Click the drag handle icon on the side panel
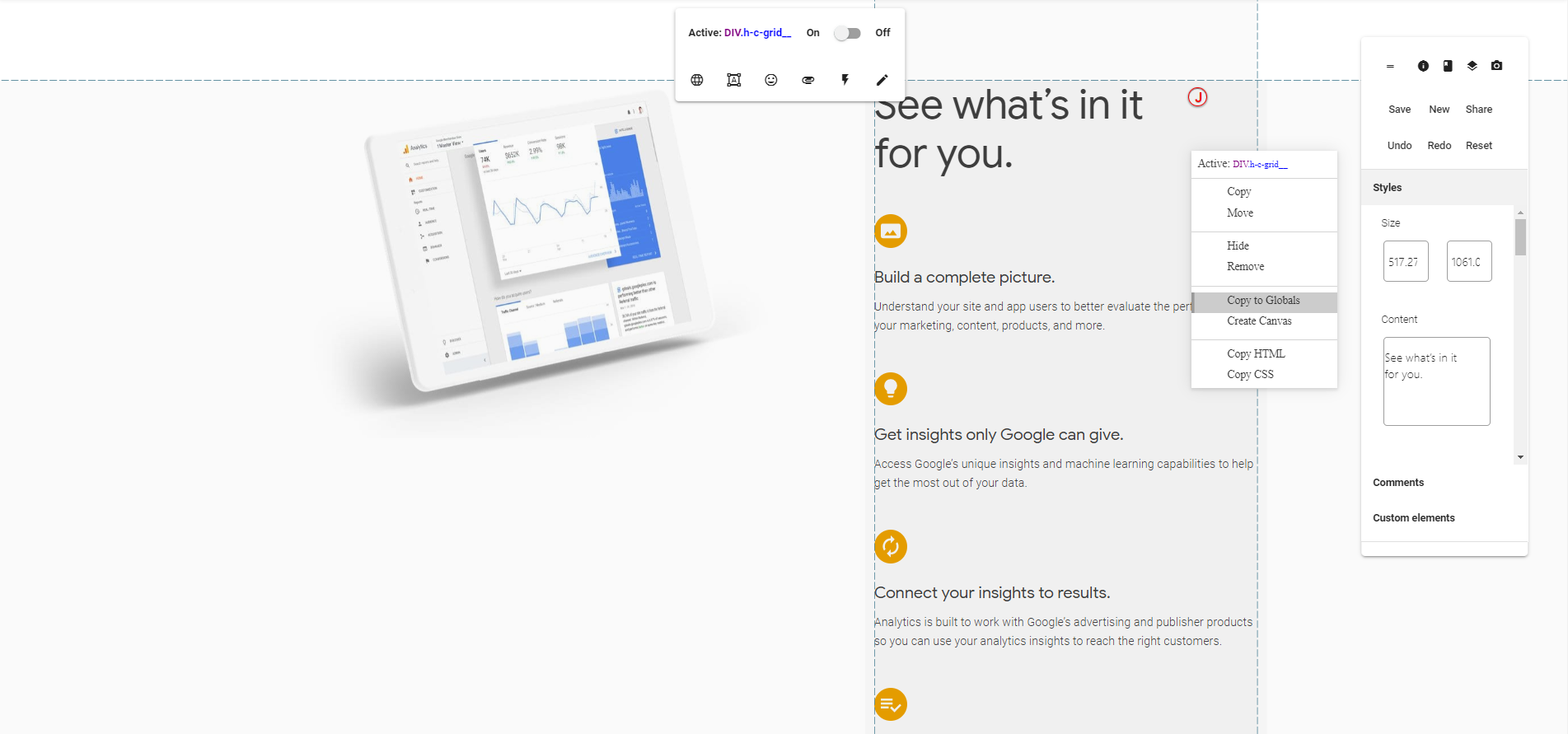This screenshot has height=734, width=1568. click(x=1390, y=66)
